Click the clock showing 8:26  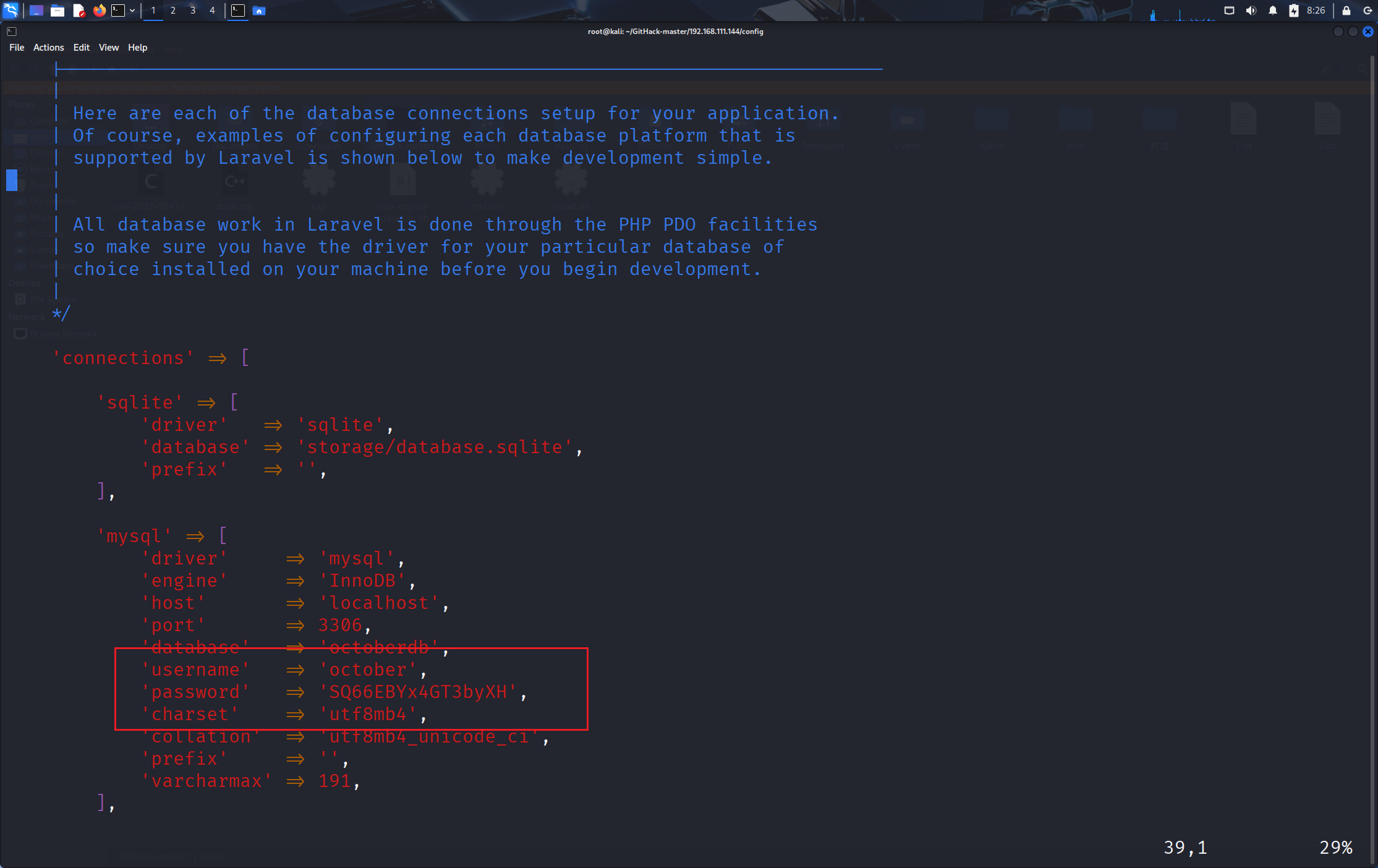pos(1316,11)
